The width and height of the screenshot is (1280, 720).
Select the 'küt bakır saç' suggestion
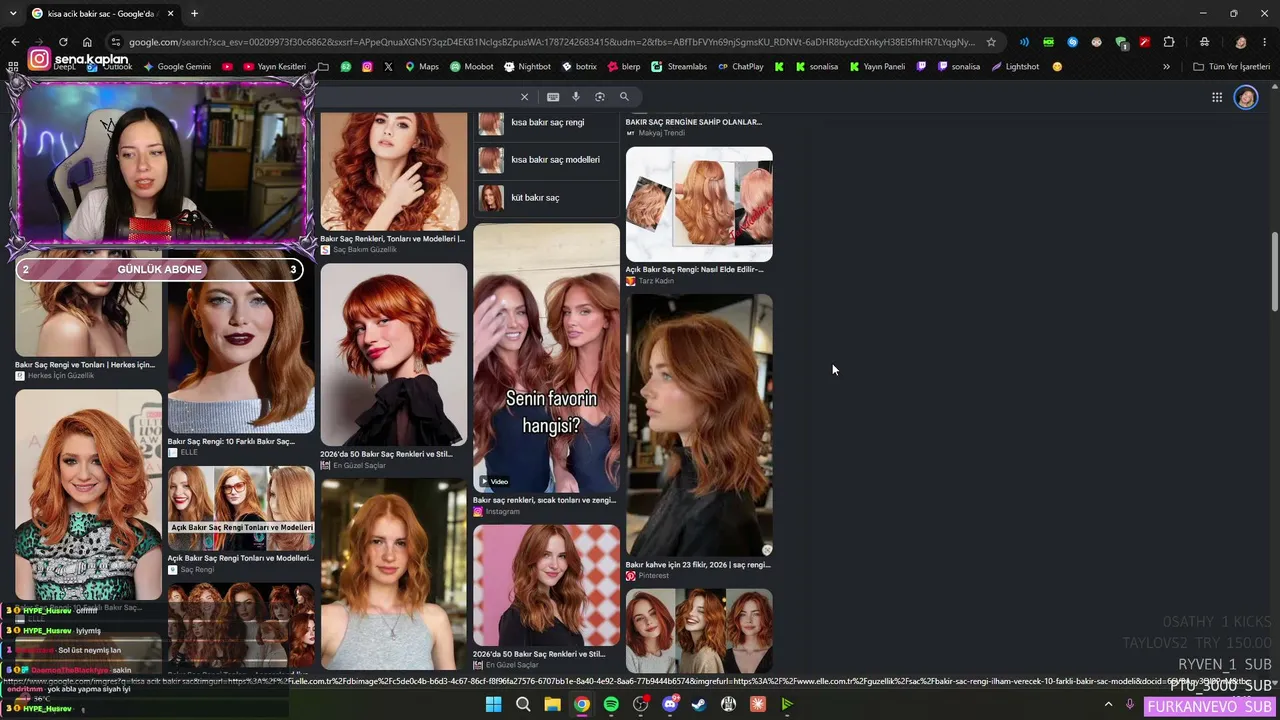[547, 198]
